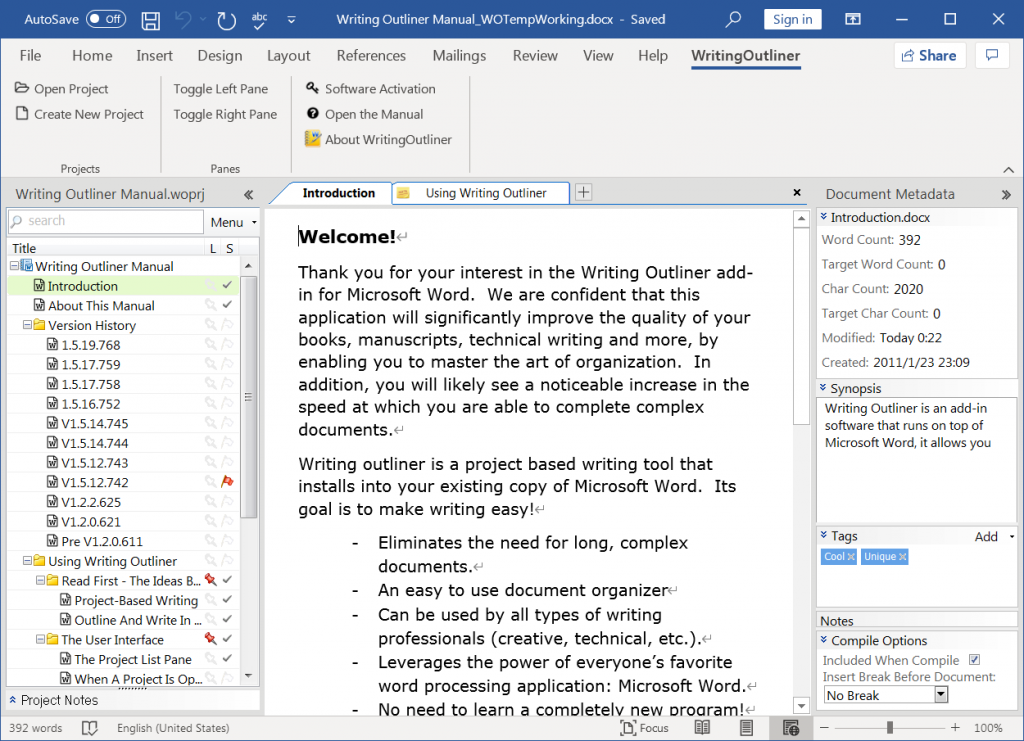Toggle status checkmark on The Project List Pane row
1024x741 pixels.
[227, 658]
